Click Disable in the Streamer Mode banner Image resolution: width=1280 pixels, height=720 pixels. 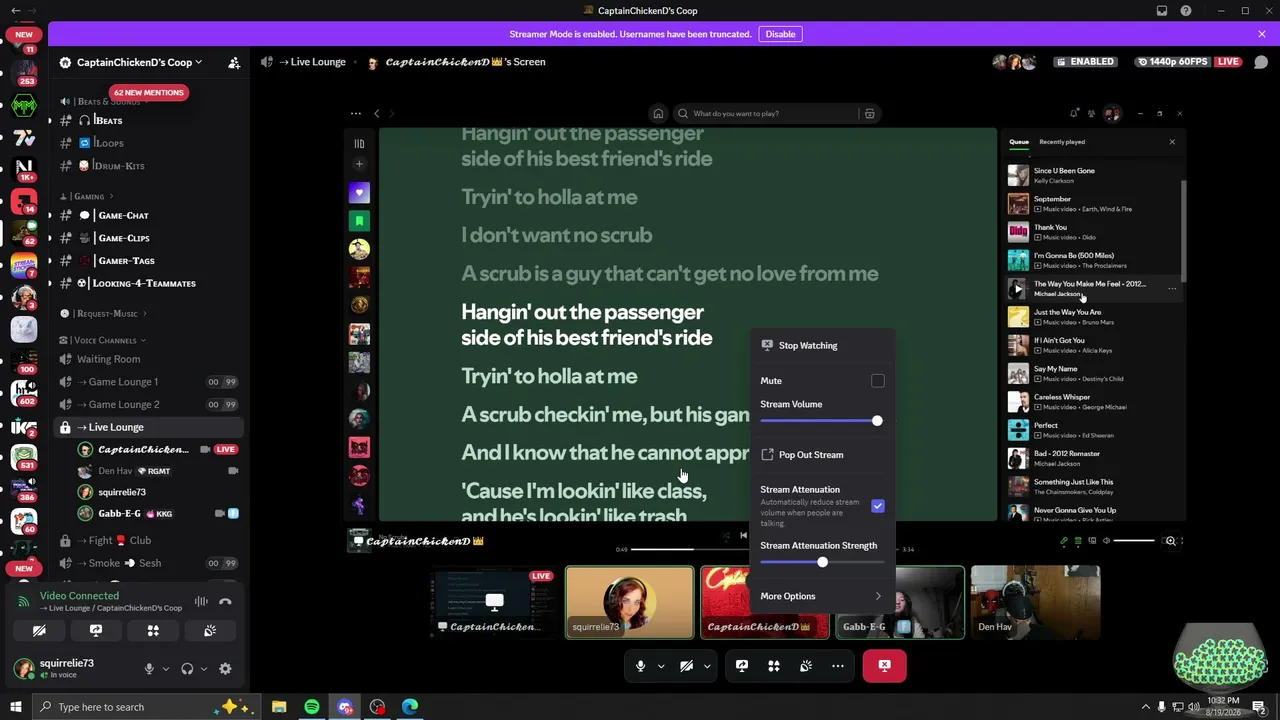coord(780,34)
